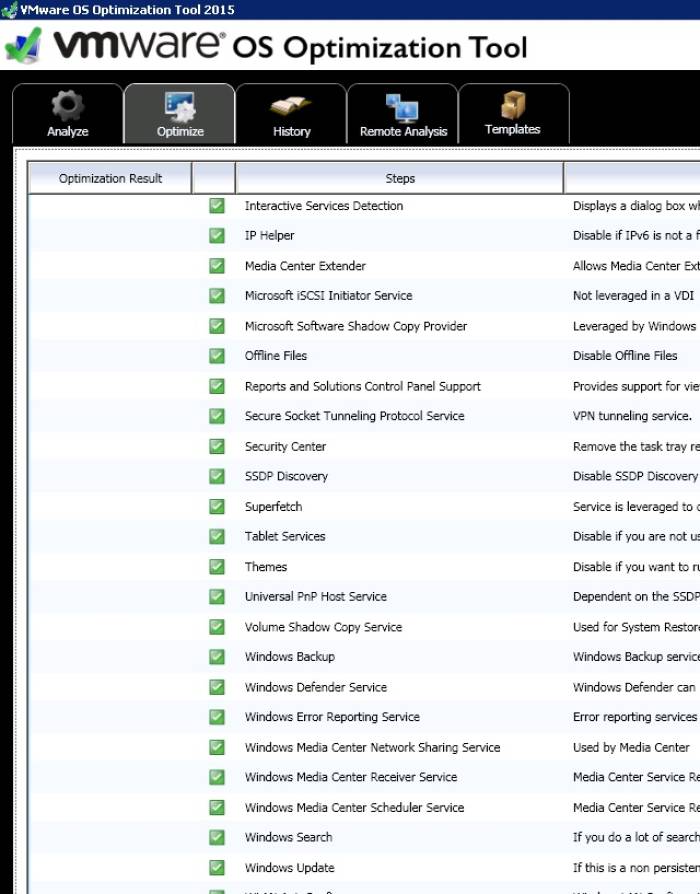The image size is (700, 894).
Task: Select the 'Interactive Services Detection' step text
Action: coord(324,206)
